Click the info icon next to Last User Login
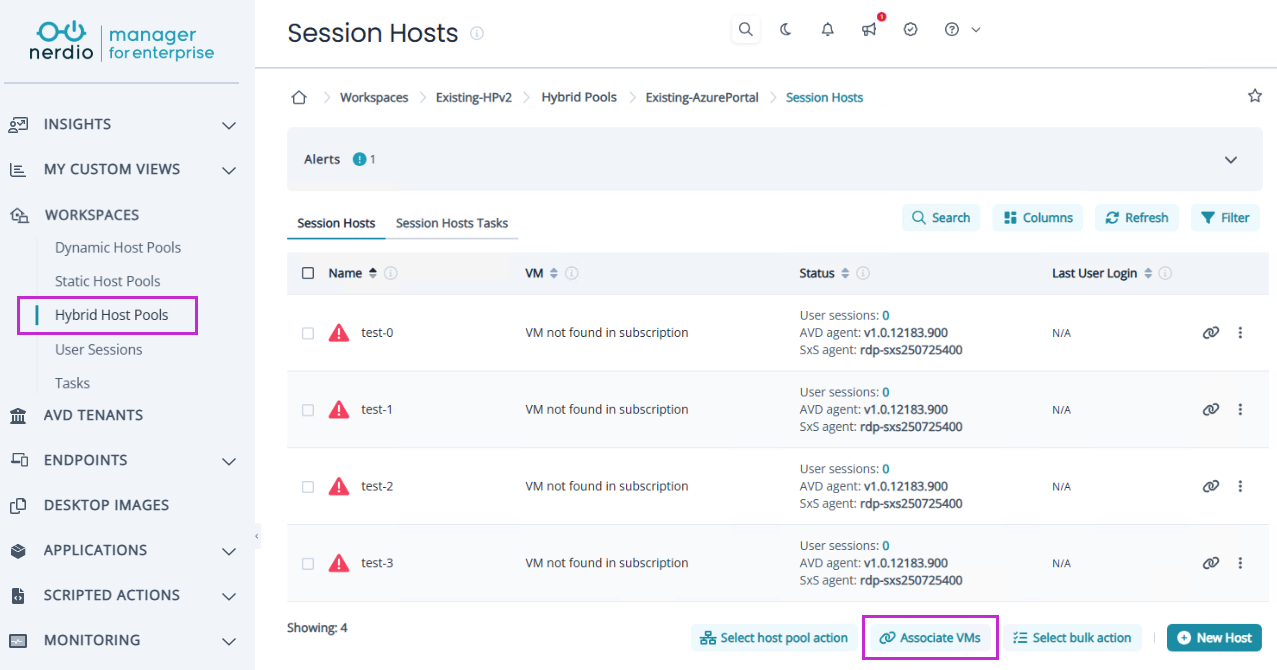This screenshot has width=1277, height=670. (1165, 273)
